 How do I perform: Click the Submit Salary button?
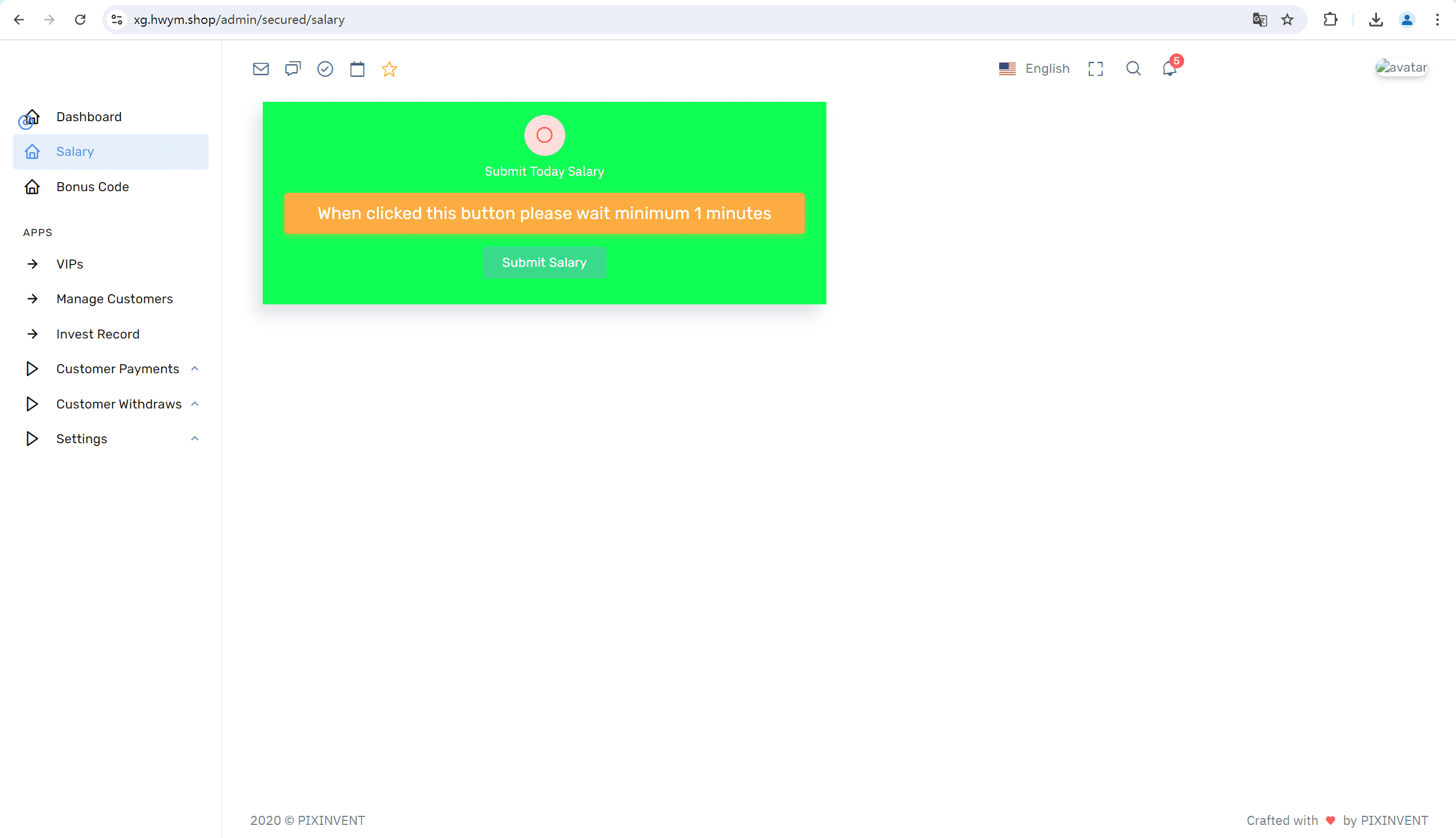pyautogui.click(x=544, y=262)
